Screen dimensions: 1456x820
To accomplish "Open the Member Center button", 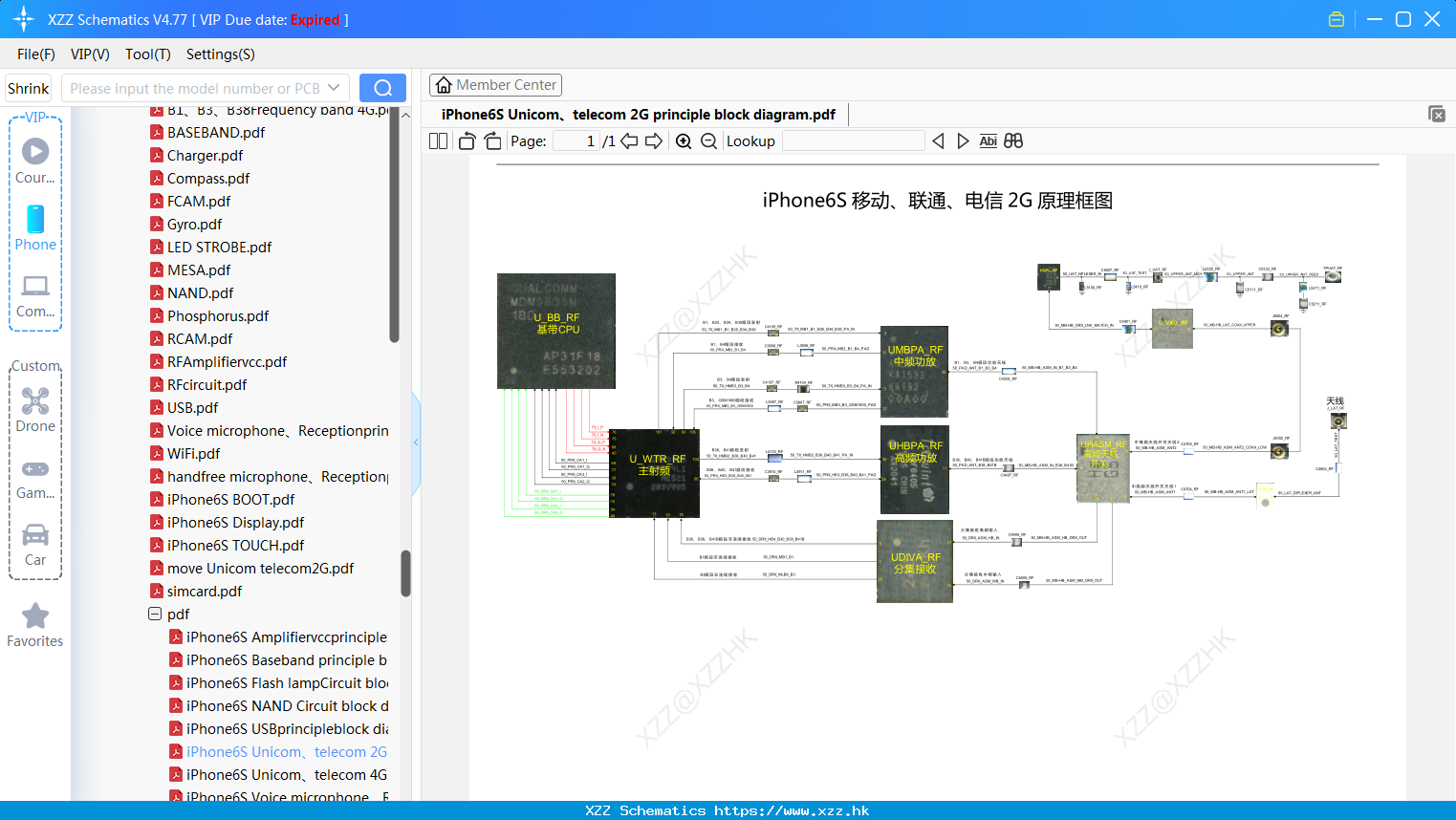I will click(x=495, y=85).
